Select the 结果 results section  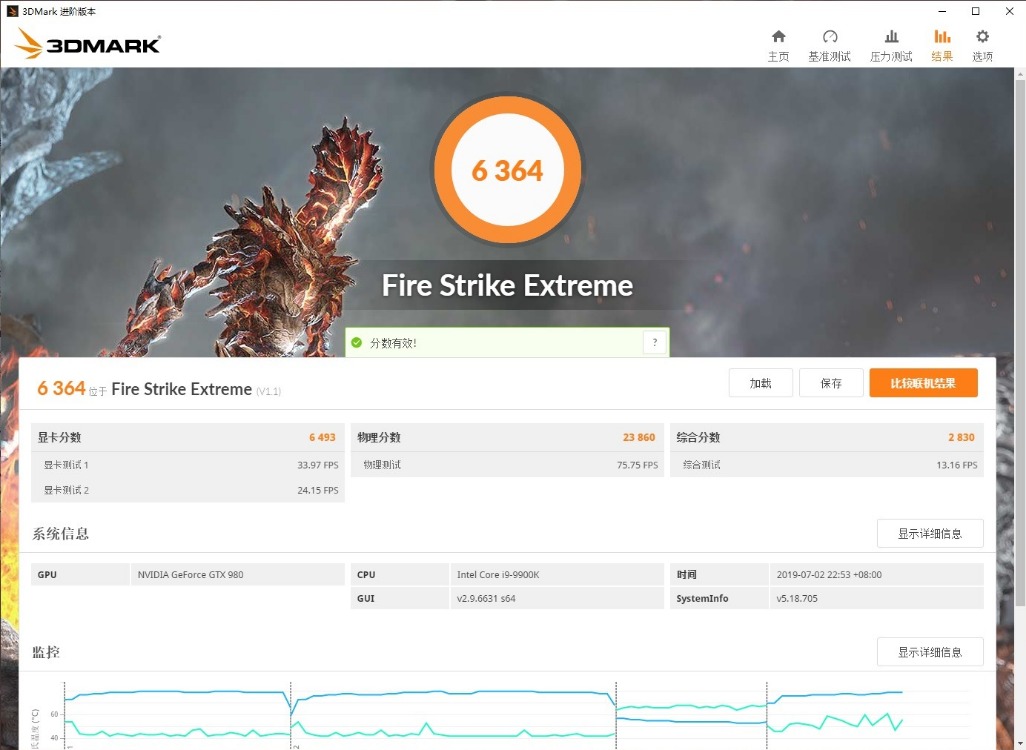pyautogui.click(x=942, y=46)
